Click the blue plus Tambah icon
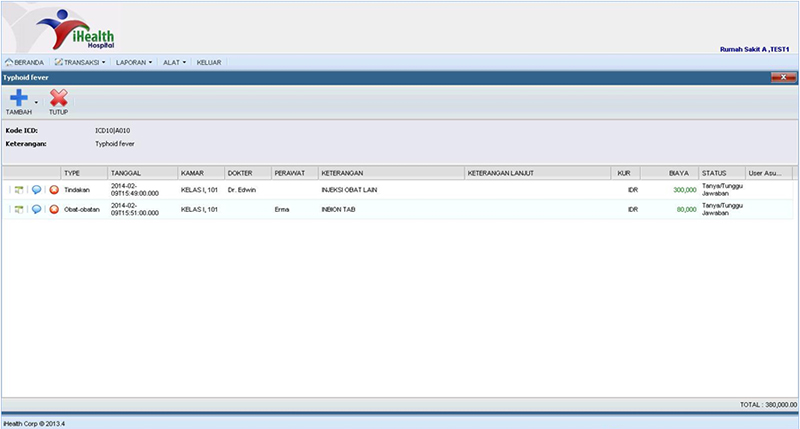Viewport: 800px width, 429px height. [x=18, y=98]
